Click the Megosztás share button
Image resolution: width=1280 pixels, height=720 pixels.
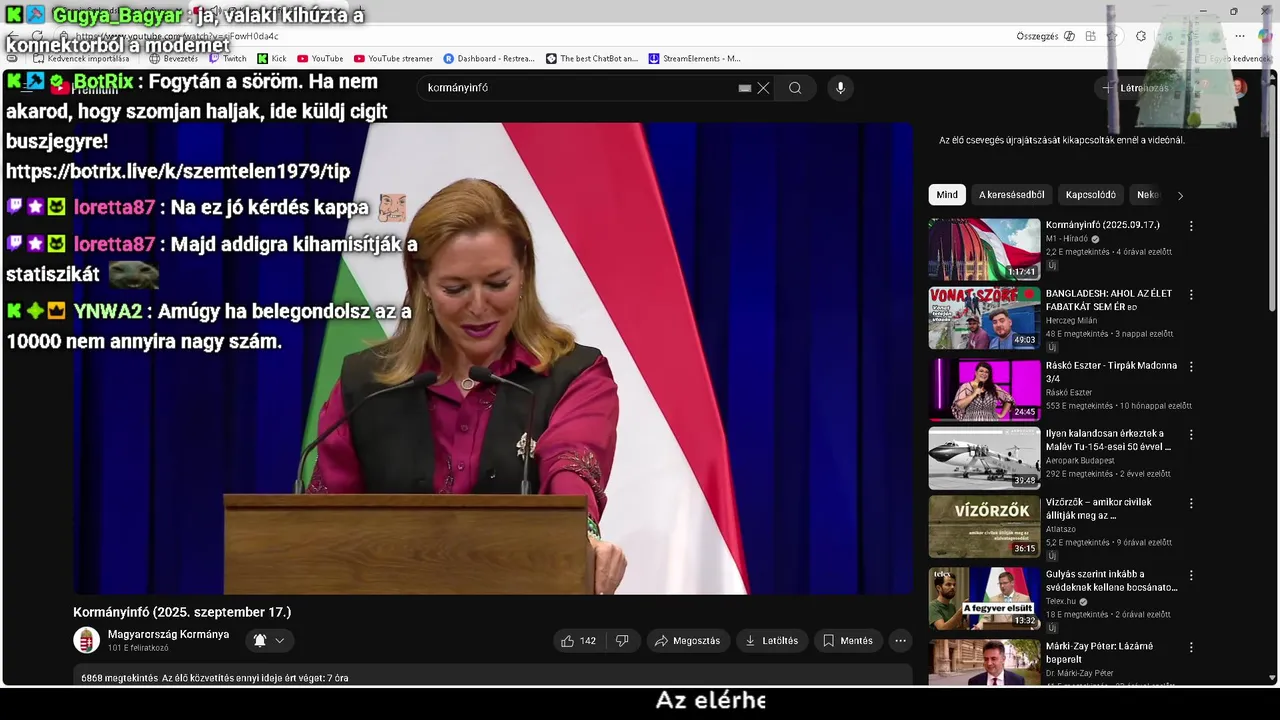click(687, 641)
